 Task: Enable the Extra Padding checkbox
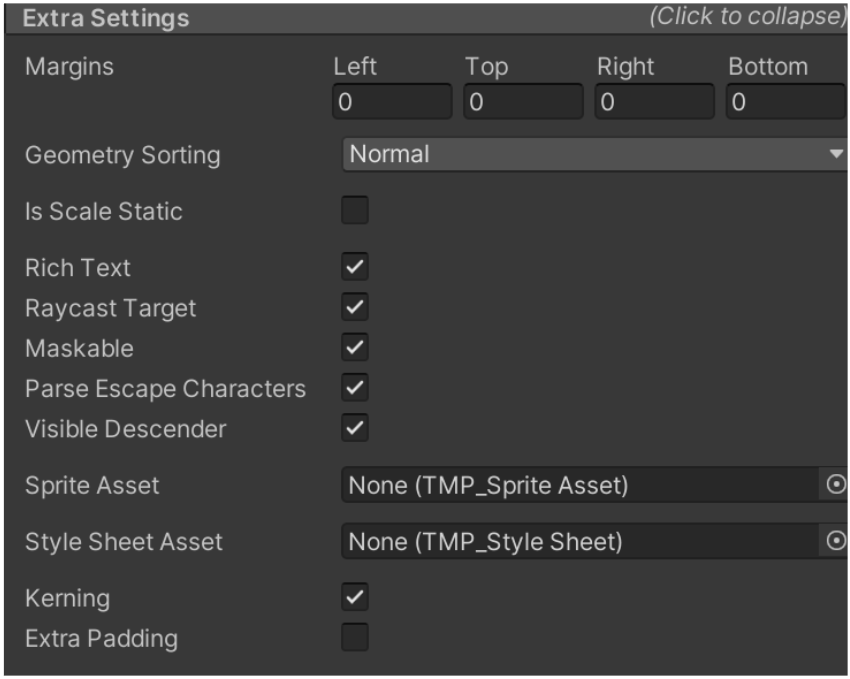pyautogui.click(x=355, y=638)
